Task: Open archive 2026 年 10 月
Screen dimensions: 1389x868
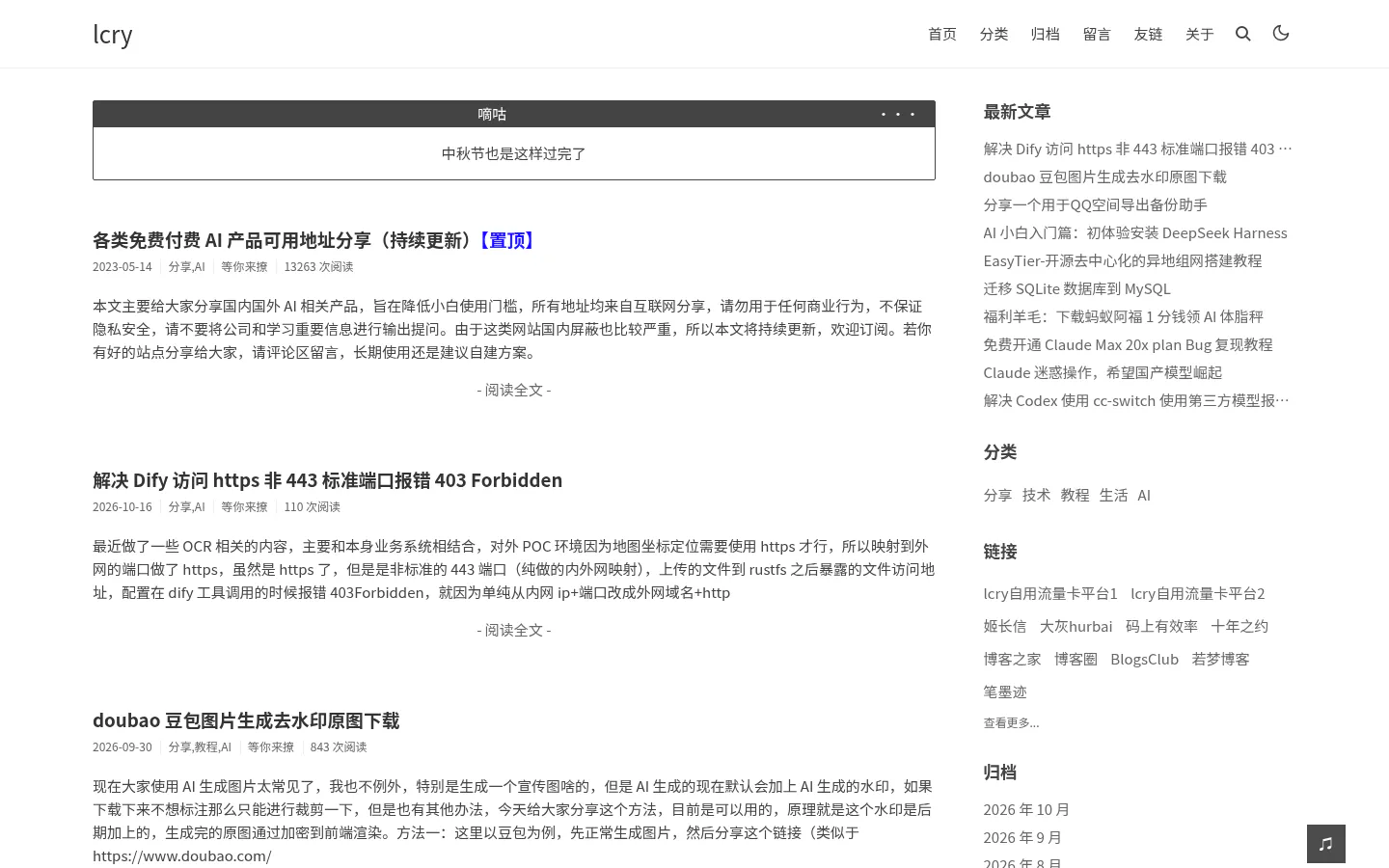Action: (x=1026, y=810)
